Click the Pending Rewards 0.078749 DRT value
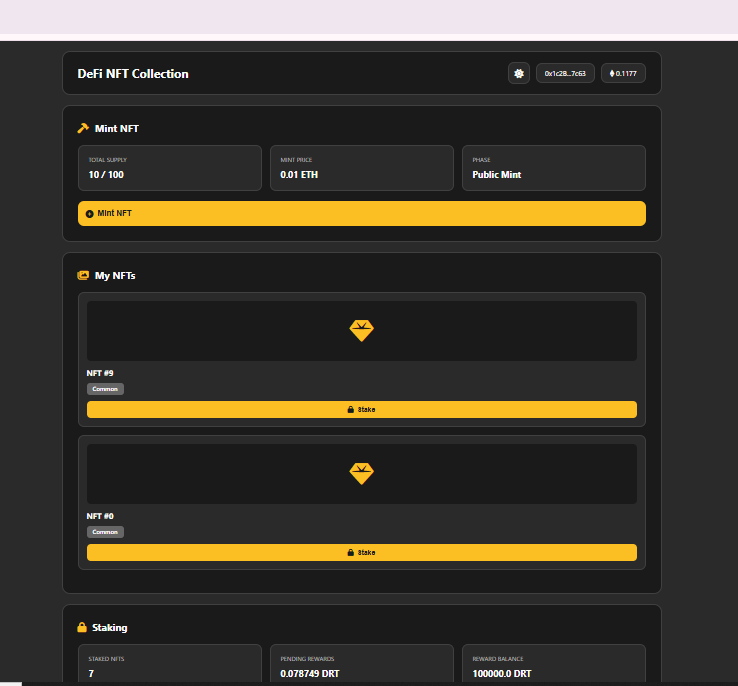The image size is (738, 686). point(310,674)
